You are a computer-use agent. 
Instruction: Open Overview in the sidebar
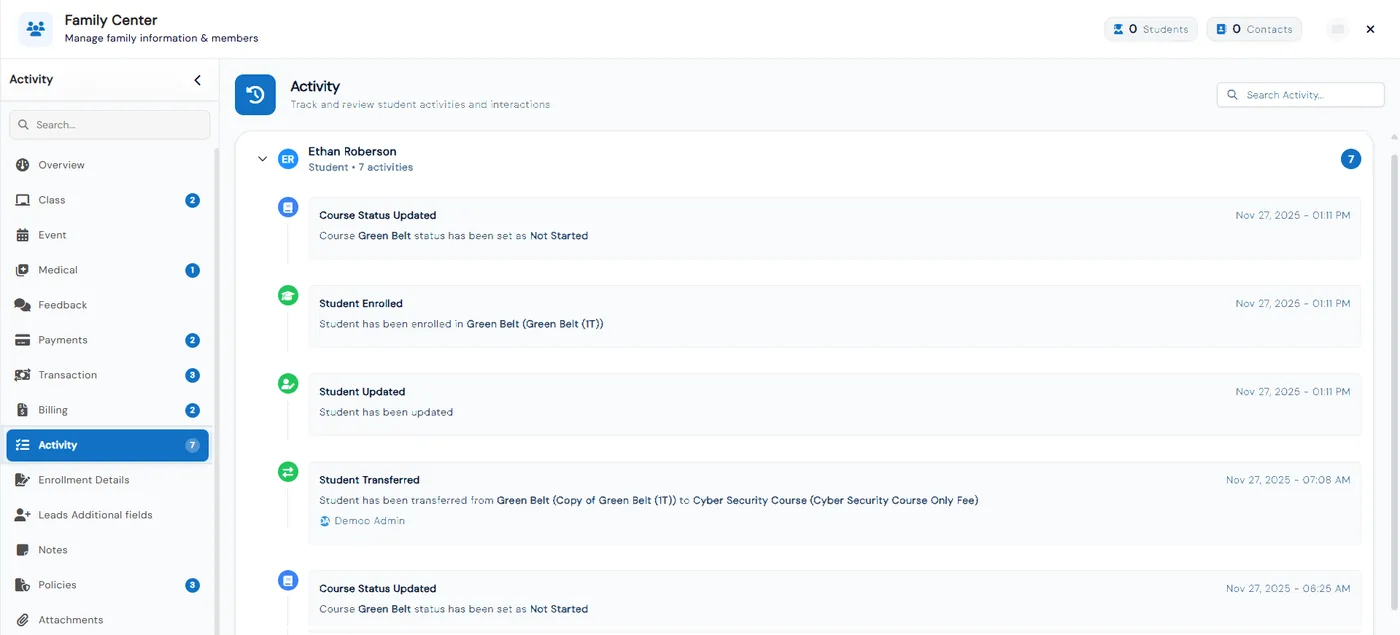[x=108, y=165]
